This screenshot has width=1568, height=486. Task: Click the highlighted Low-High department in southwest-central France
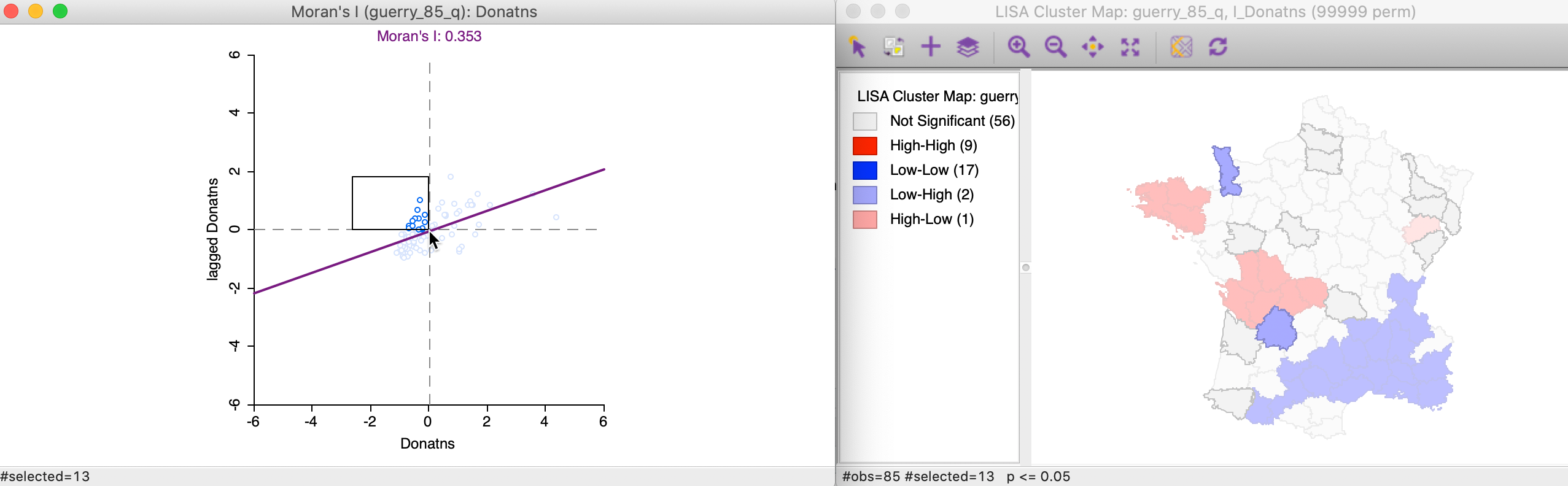click(x=1276, y=330)
